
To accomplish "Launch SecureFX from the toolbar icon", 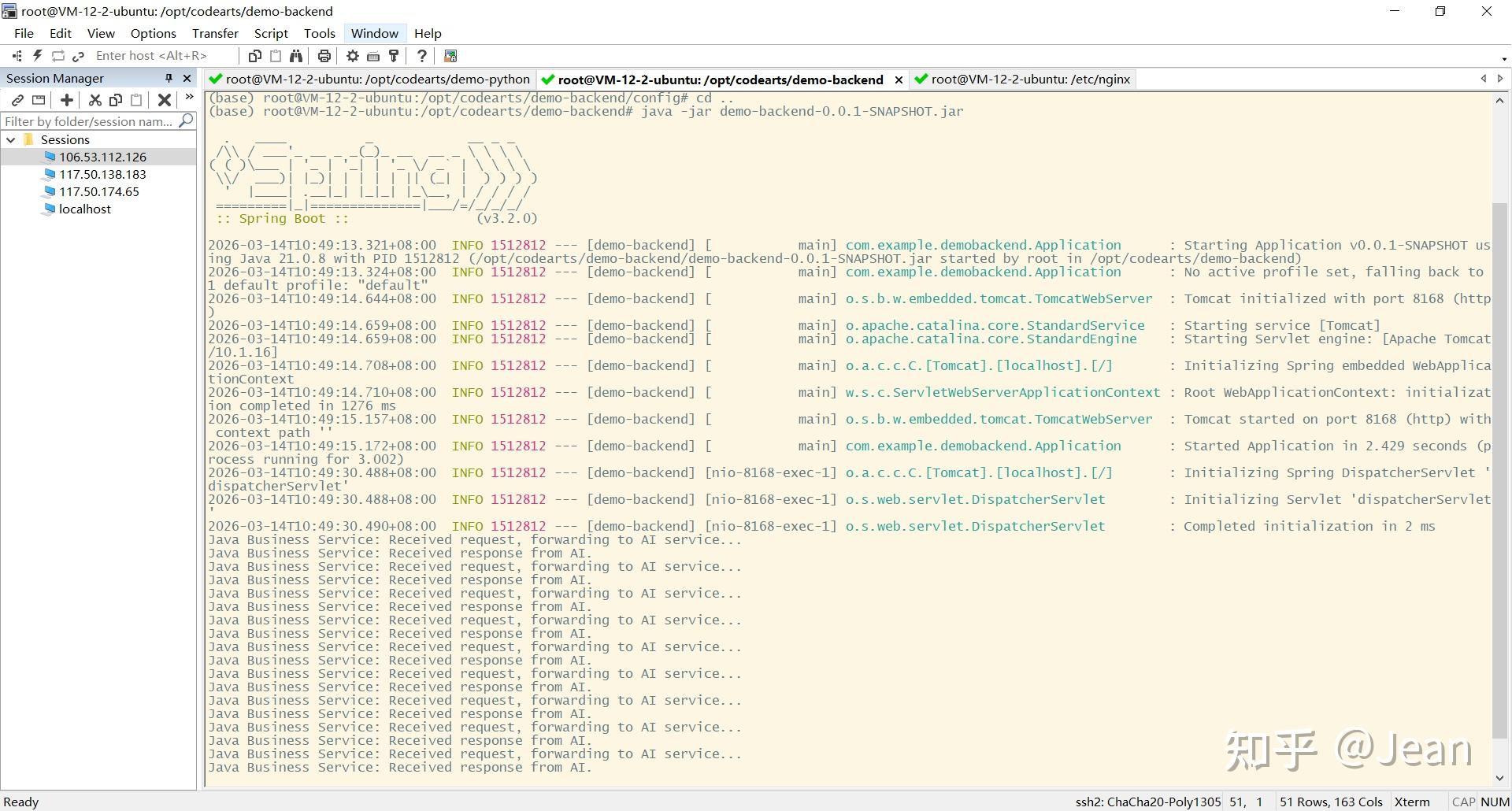I will 450,56.
